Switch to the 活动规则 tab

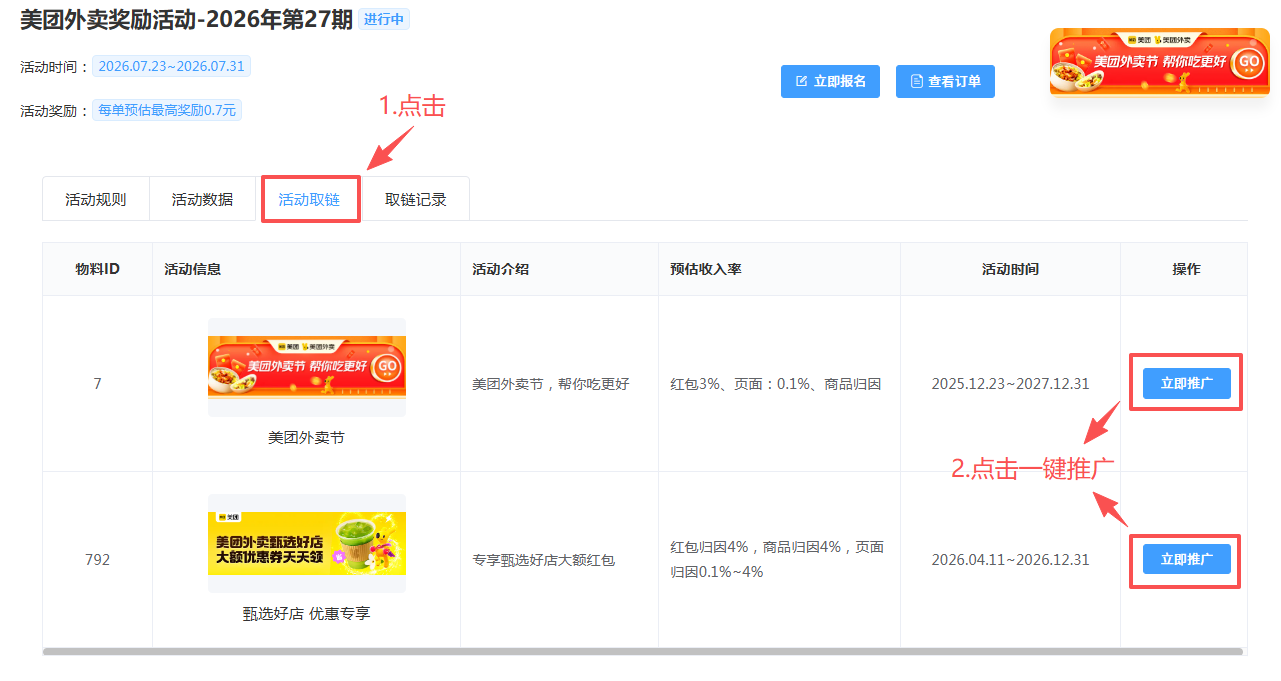pos(96,199)
